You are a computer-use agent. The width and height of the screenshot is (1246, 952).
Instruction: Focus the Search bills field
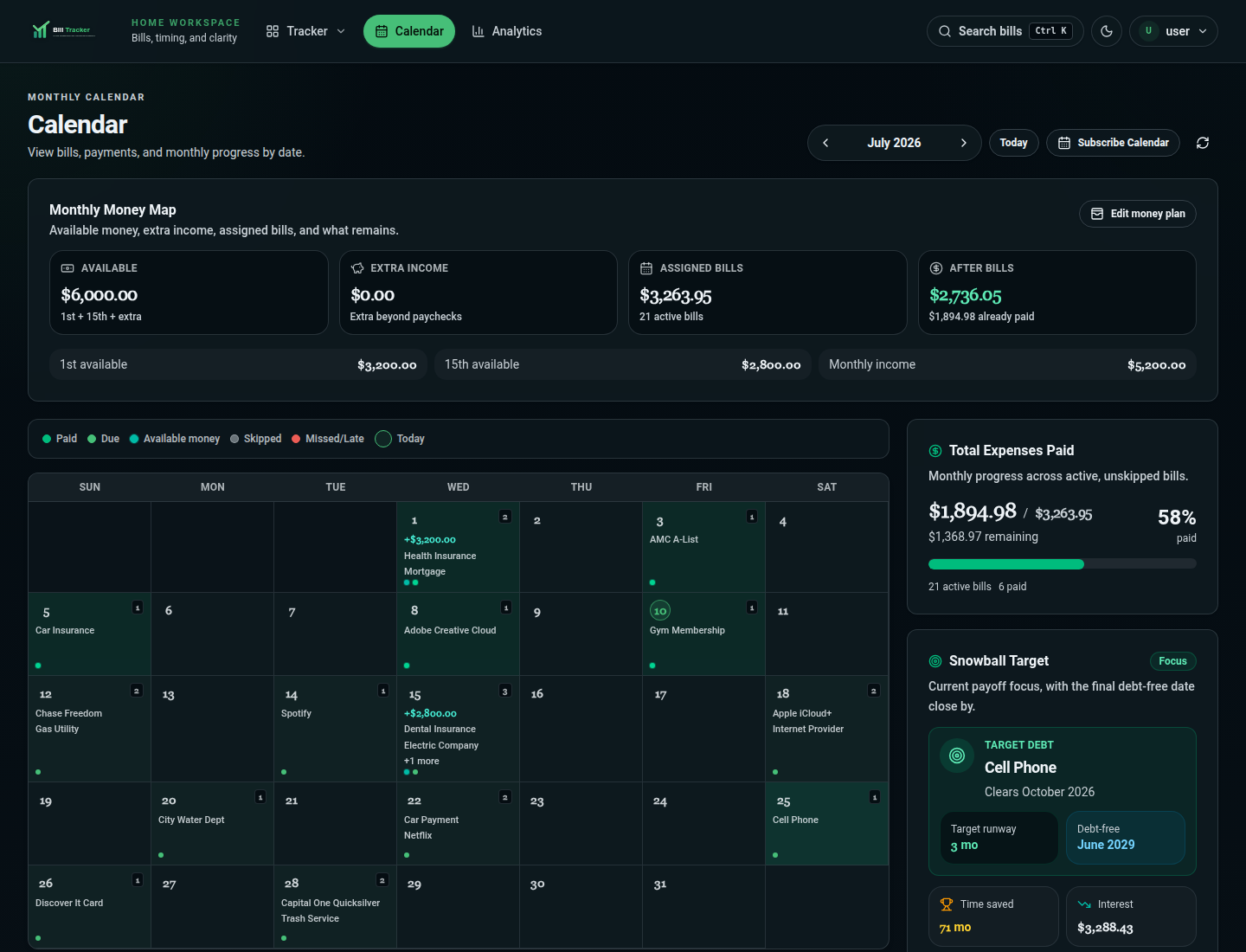1005,31
